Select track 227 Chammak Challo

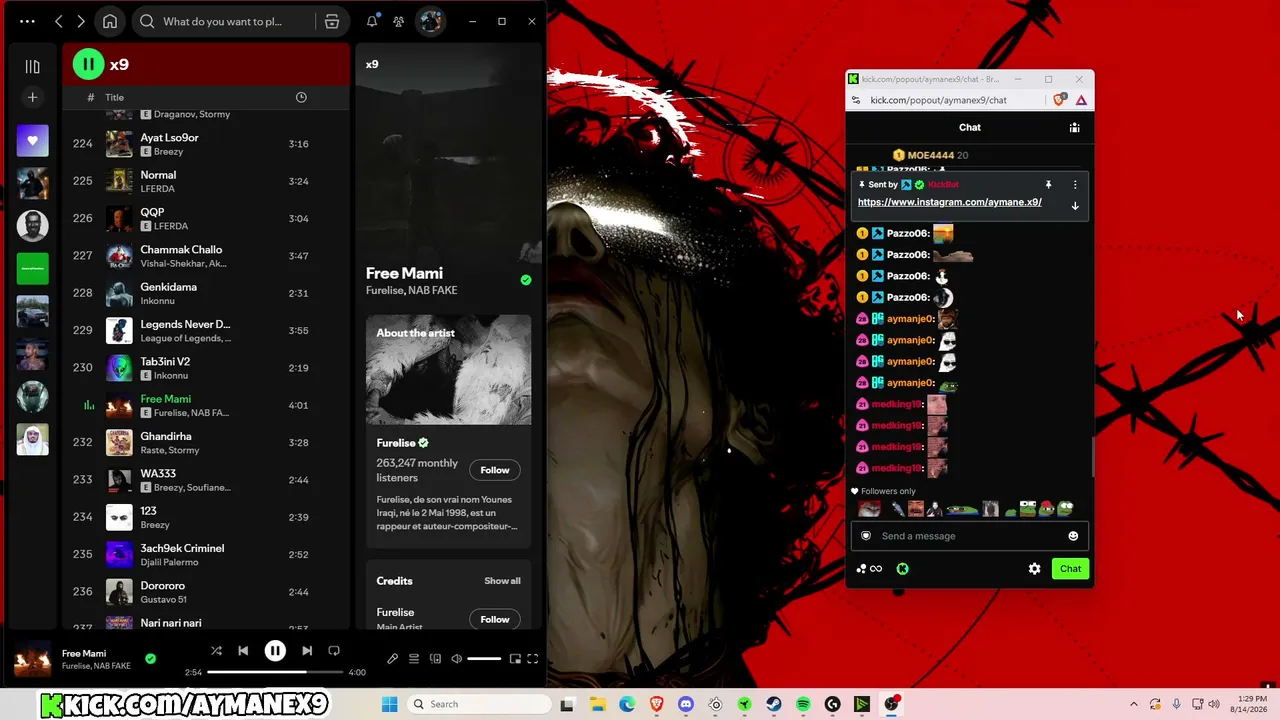pyautogui.click(x=205, y=256)
